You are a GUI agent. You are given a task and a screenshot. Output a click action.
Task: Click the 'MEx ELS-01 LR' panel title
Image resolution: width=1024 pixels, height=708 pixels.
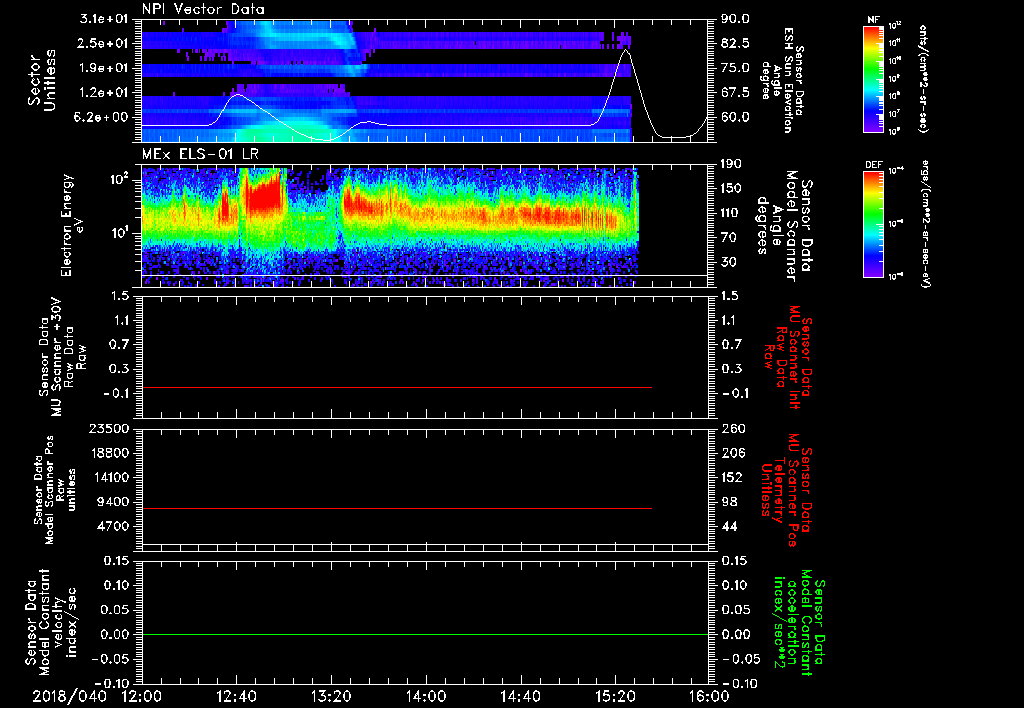click(x=200, y=155)
